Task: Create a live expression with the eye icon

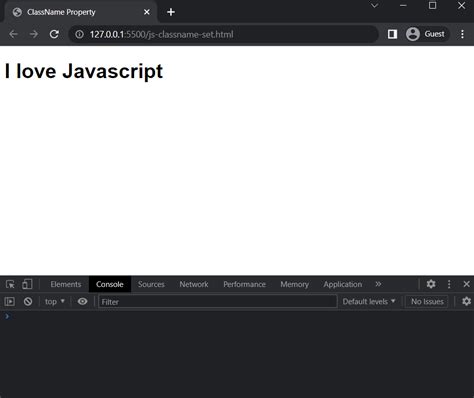Action: [82, 302]
